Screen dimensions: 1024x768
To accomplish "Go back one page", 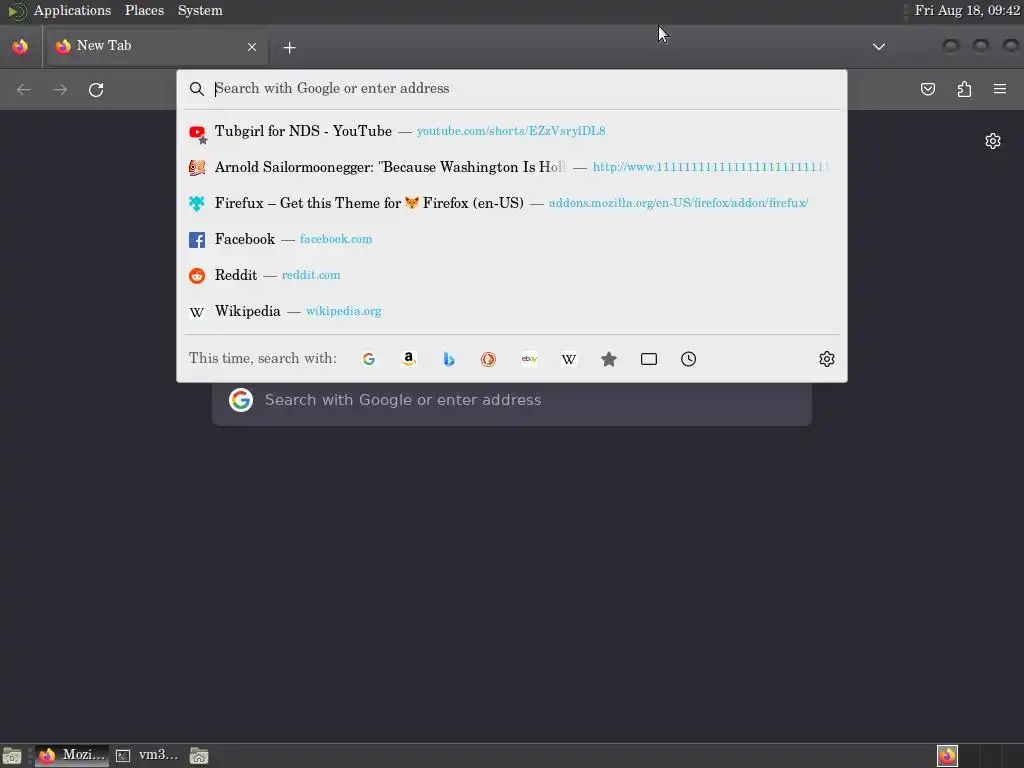I will (24, 89).
